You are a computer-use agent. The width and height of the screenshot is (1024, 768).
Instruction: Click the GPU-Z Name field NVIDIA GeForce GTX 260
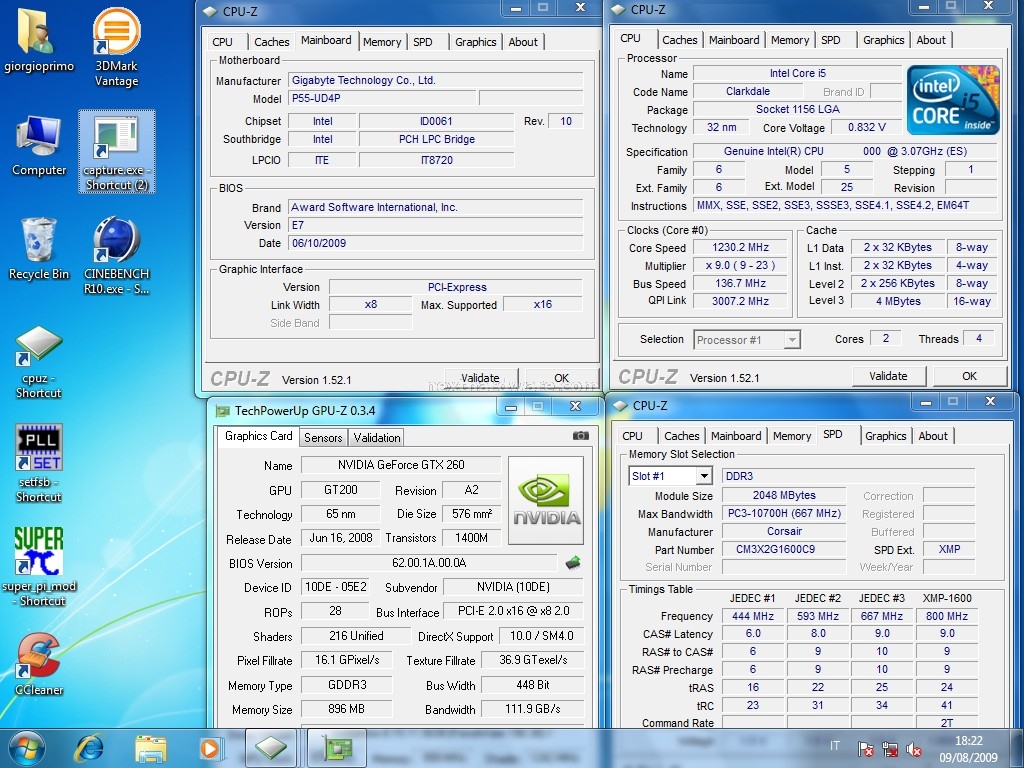401,465
